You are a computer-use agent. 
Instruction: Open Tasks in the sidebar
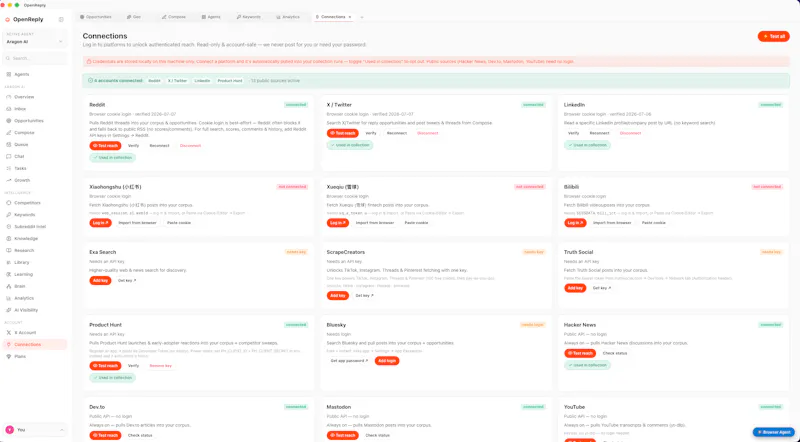[x=20, y=168]
